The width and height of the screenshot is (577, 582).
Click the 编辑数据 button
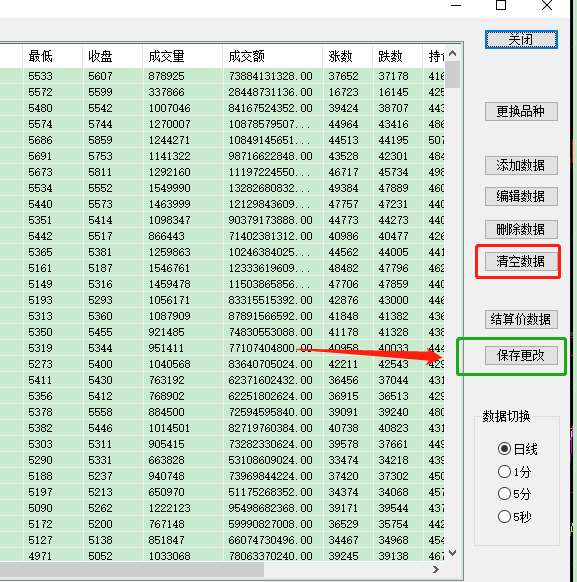coord(521,196)
